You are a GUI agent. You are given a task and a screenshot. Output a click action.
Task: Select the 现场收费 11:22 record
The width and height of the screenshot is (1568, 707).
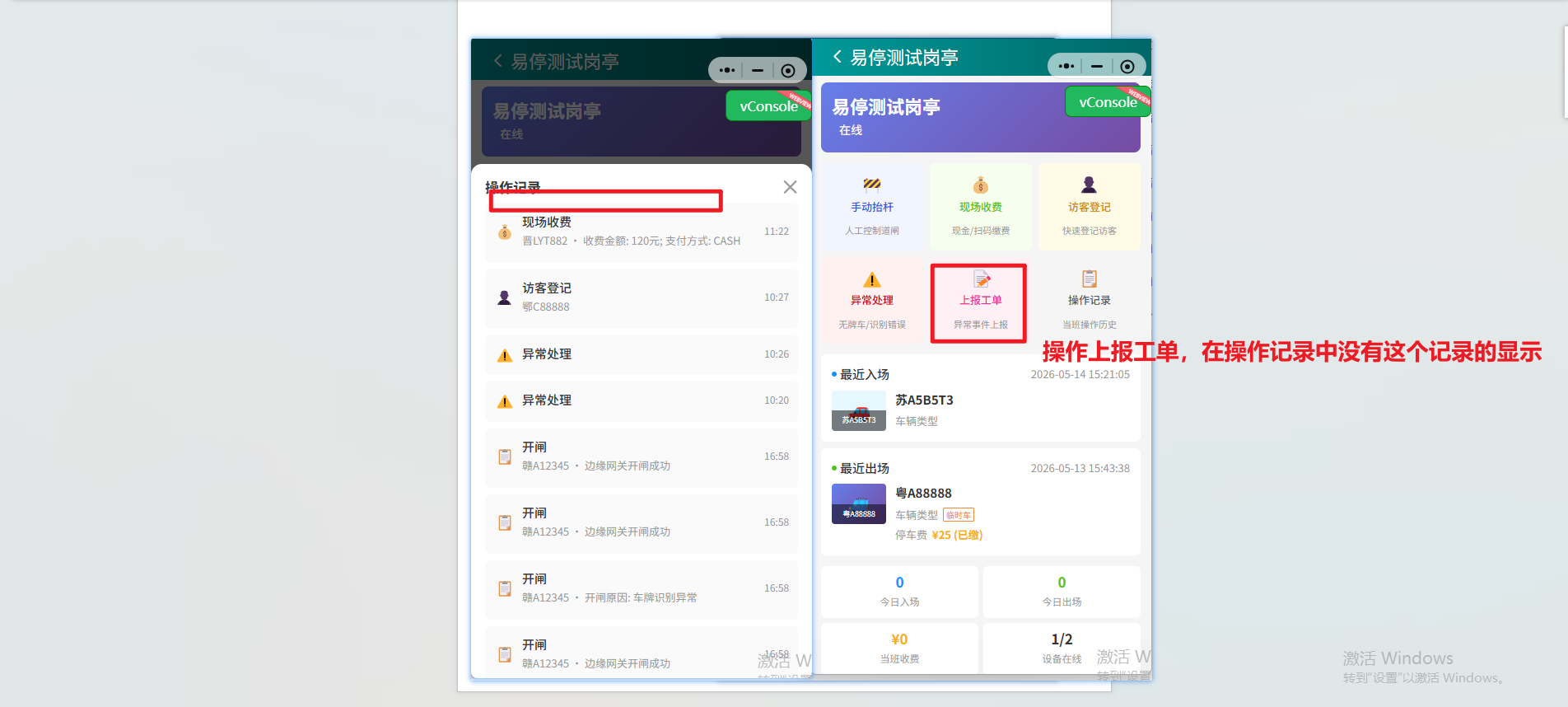pos(642,232)
